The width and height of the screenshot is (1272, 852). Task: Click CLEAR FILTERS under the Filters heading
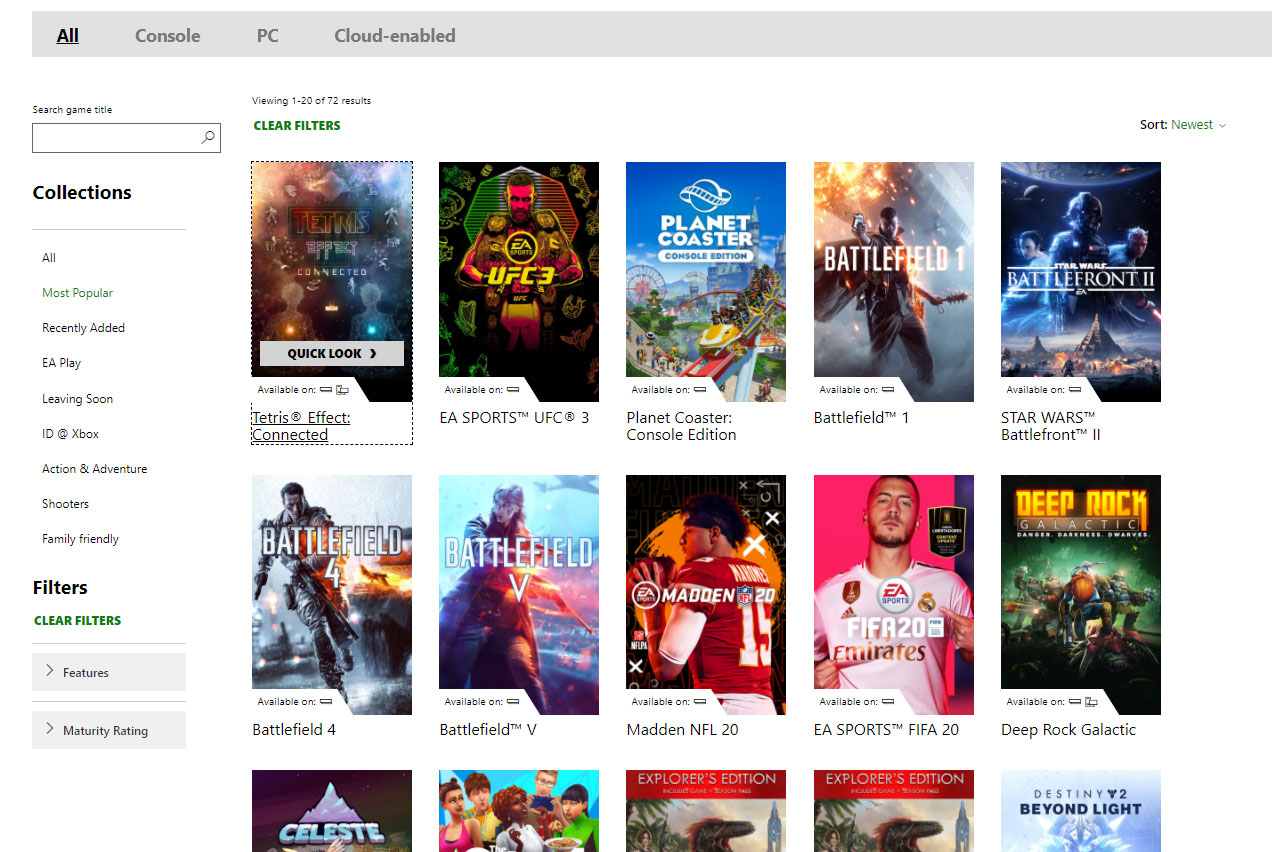coord(77,621)
